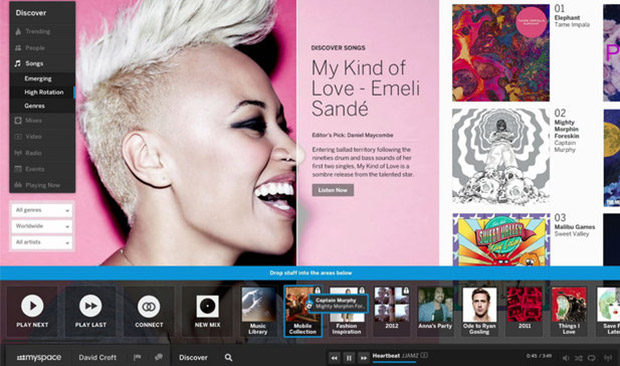Screen dimensions: 620x366
Task: Click the flame icon beside Trending
Action: (18, 31)
